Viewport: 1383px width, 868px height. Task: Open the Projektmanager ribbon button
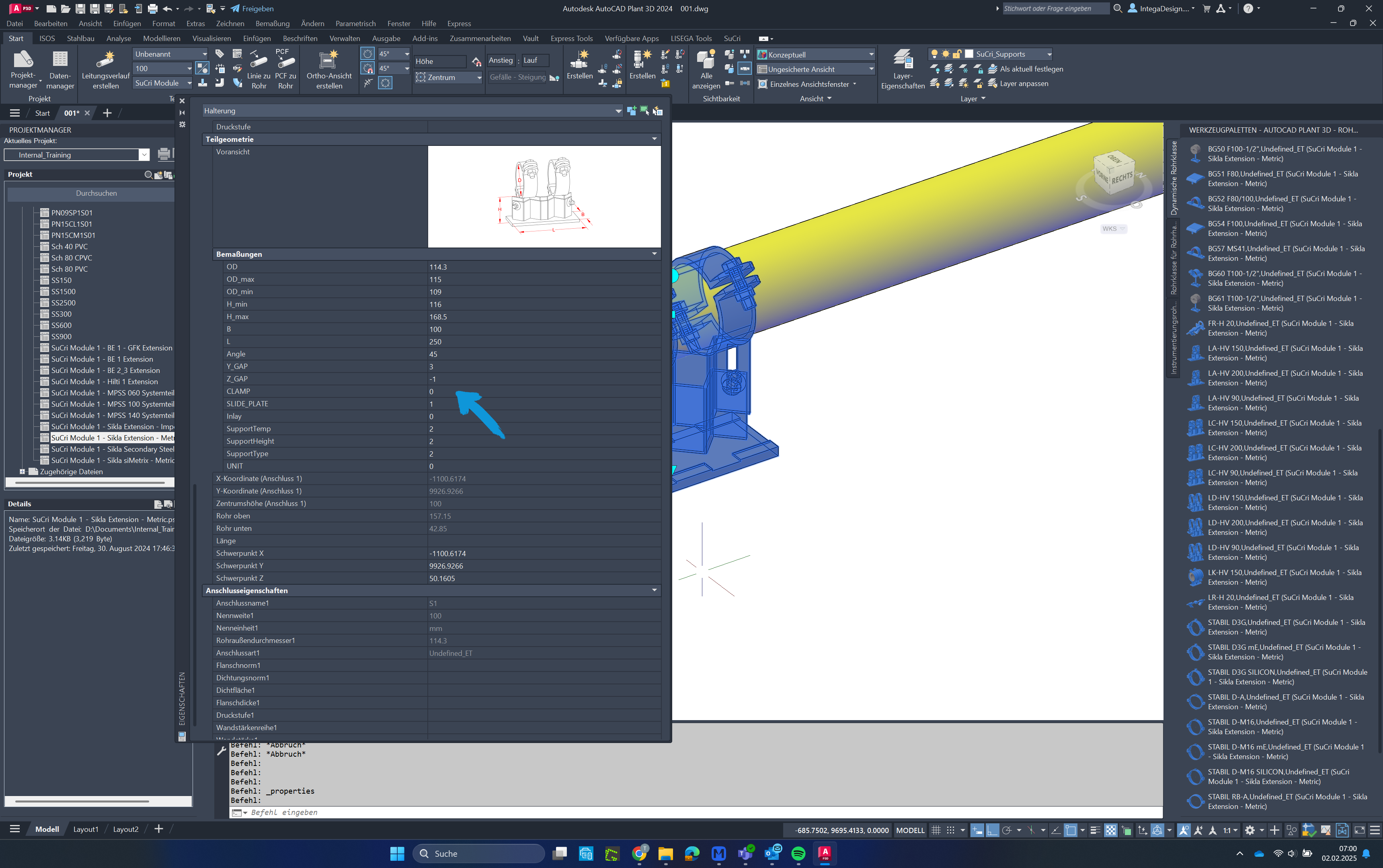click(23, 70)
